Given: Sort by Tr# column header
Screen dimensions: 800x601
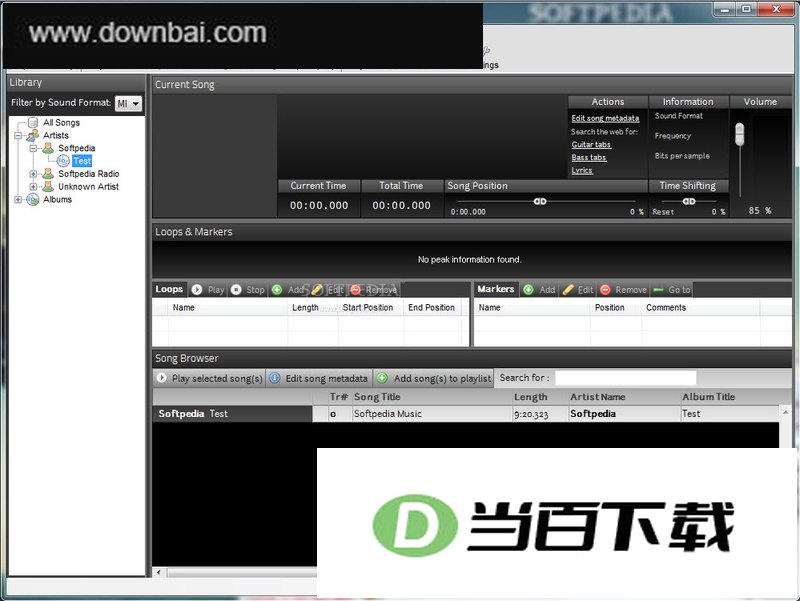Looking at the screenshot, I should (x=338, y=397).
